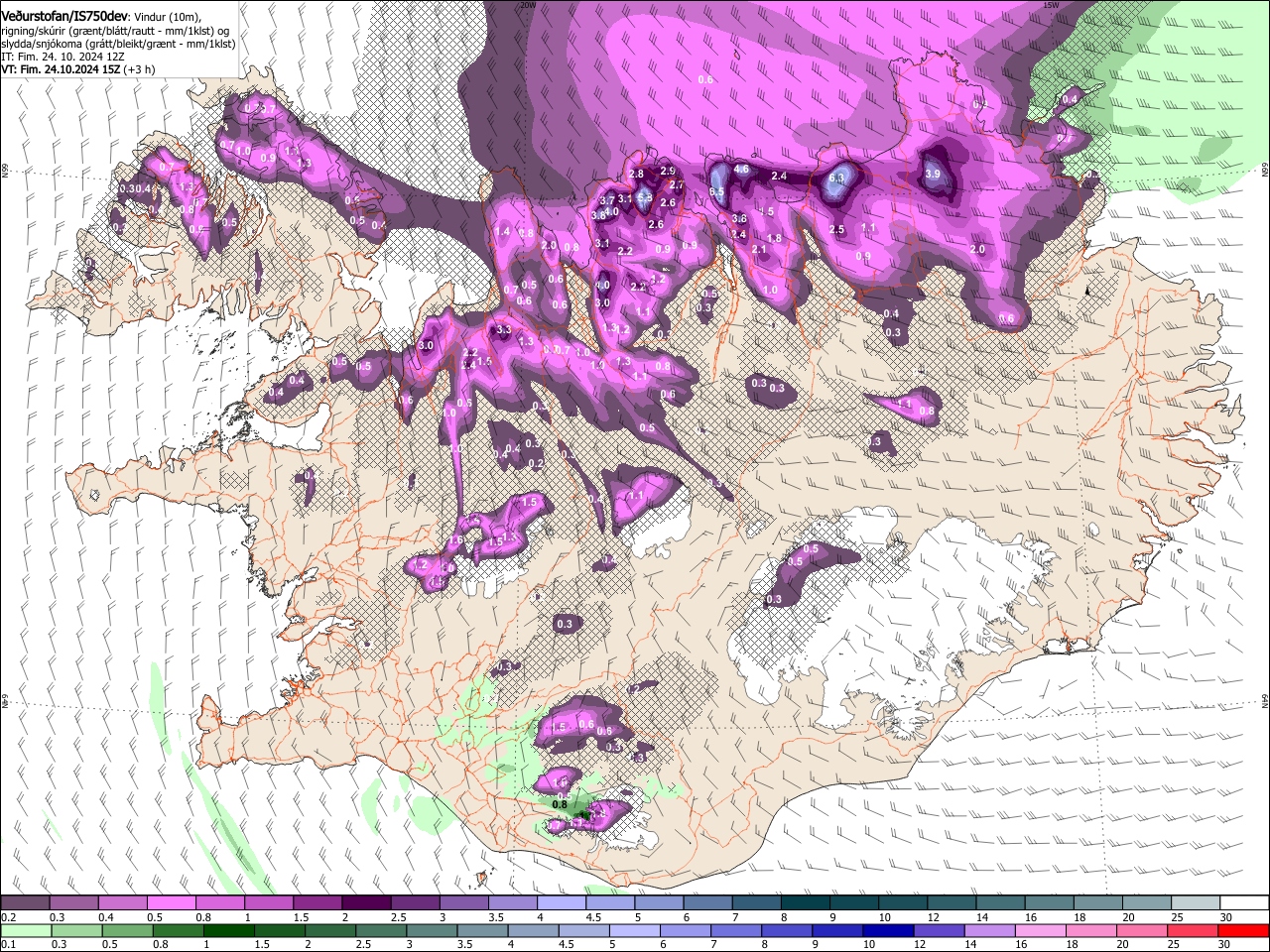Pick the 0.2 to 0.3 dull plum snow legend swatch
Screen dimensions: 1270x952
[x=25, y=903]
